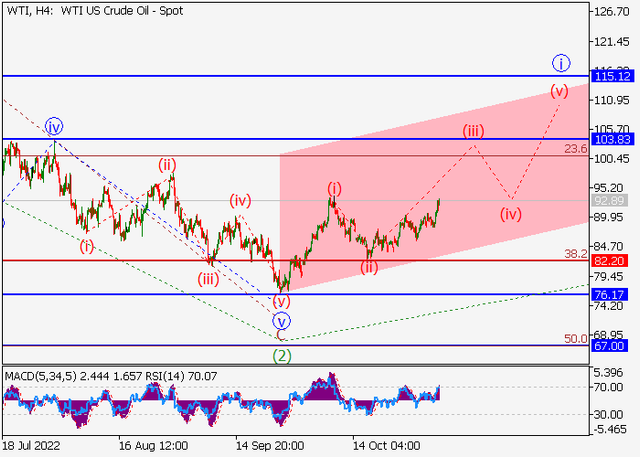Click the blue circled v wave marker
The image size is (640, 457).
coord(282,321)
